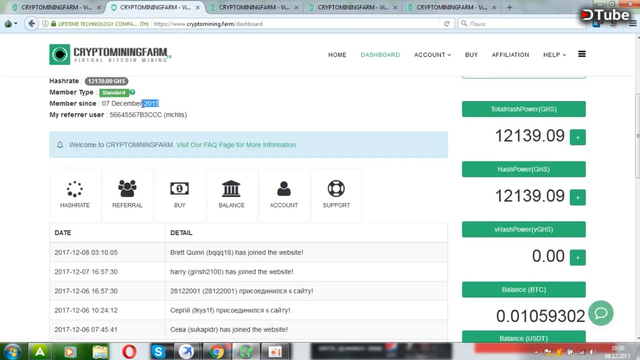Click the TotalHashPower(GHS) green button
640x360 pixels.
pyautogui.click(x=524, y=109)
